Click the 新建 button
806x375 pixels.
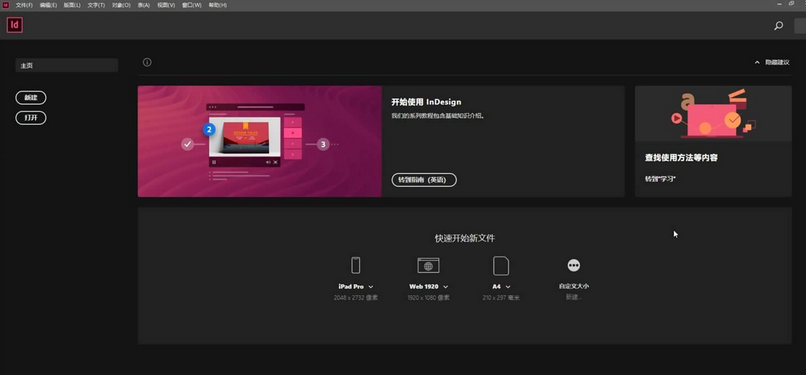pyautogui.click(x=31, y=98)
